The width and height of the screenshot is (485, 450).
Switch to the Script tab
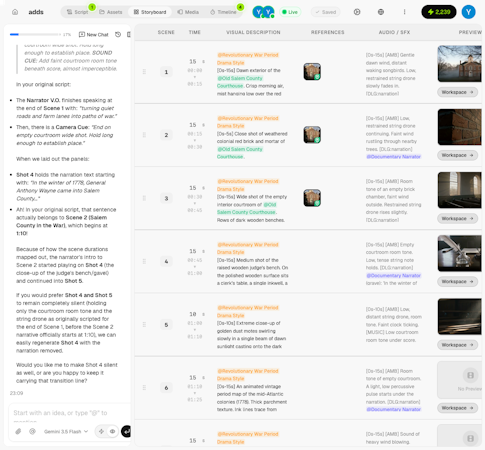click(77, 12)
